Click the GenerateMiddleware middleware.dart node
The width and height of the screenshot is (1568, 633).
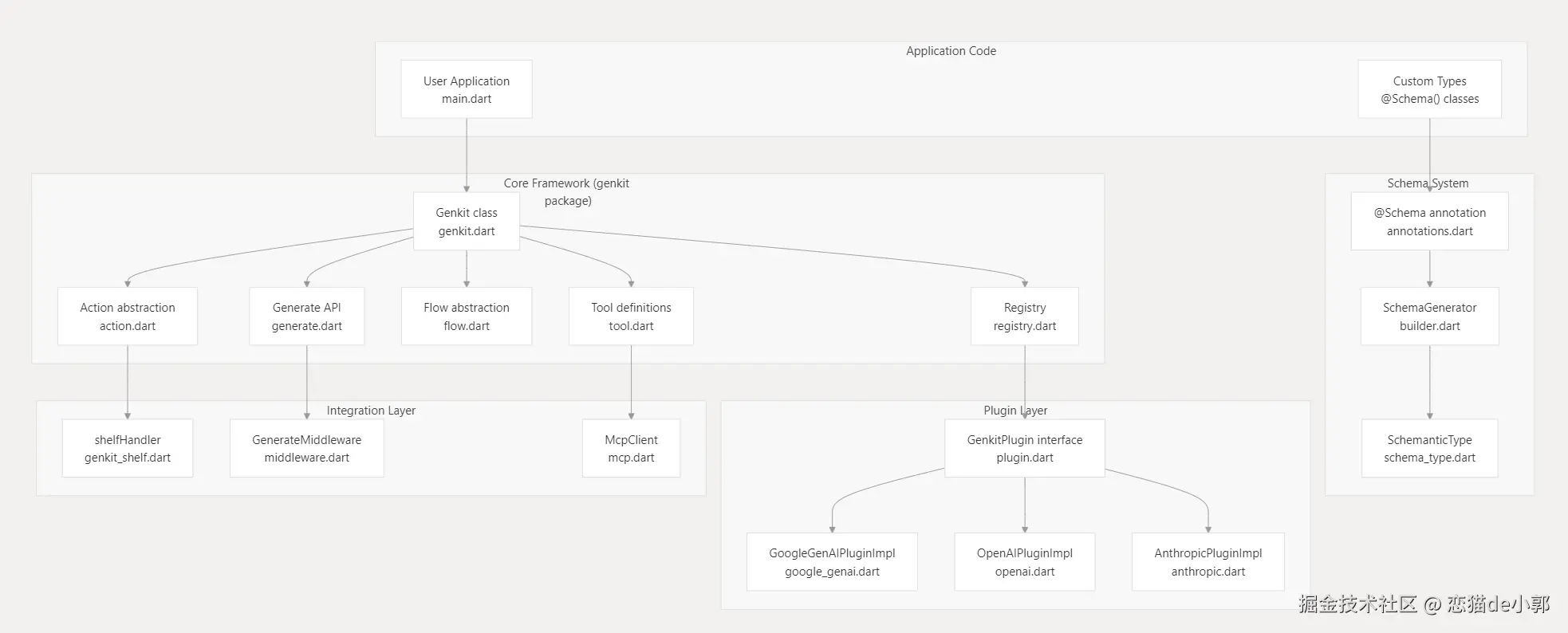[307, 448]
